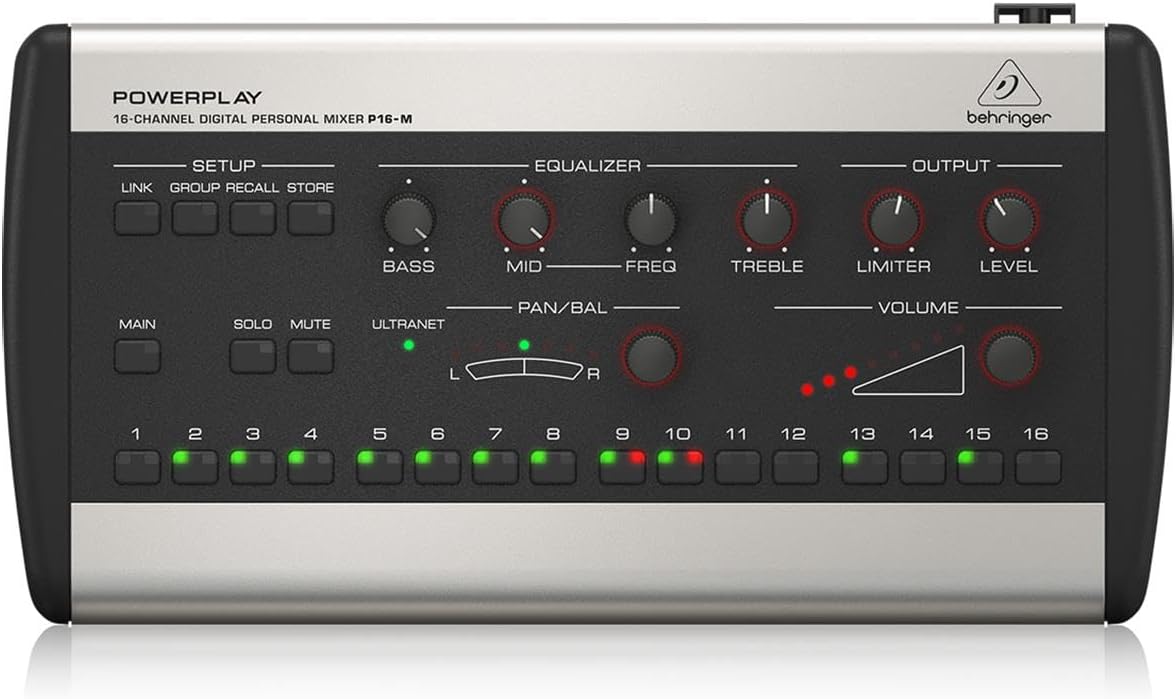1176x699 pixels.
Task: Select channel 9 with red indicator lit
Action: (623, 462)
